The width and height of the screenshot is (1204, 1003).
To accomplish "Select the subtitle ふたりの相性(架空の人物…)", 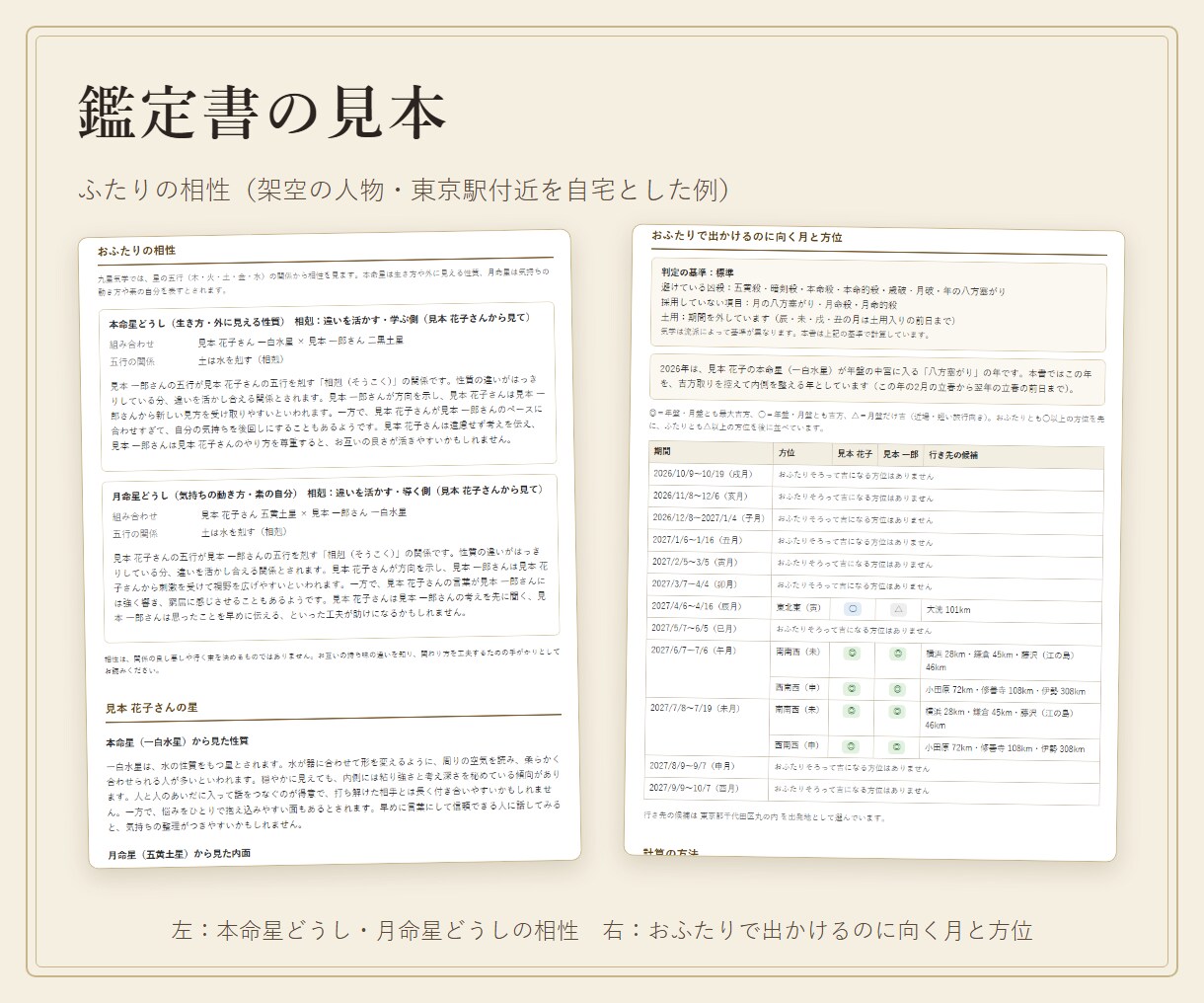I will click(x=407, y=190).
